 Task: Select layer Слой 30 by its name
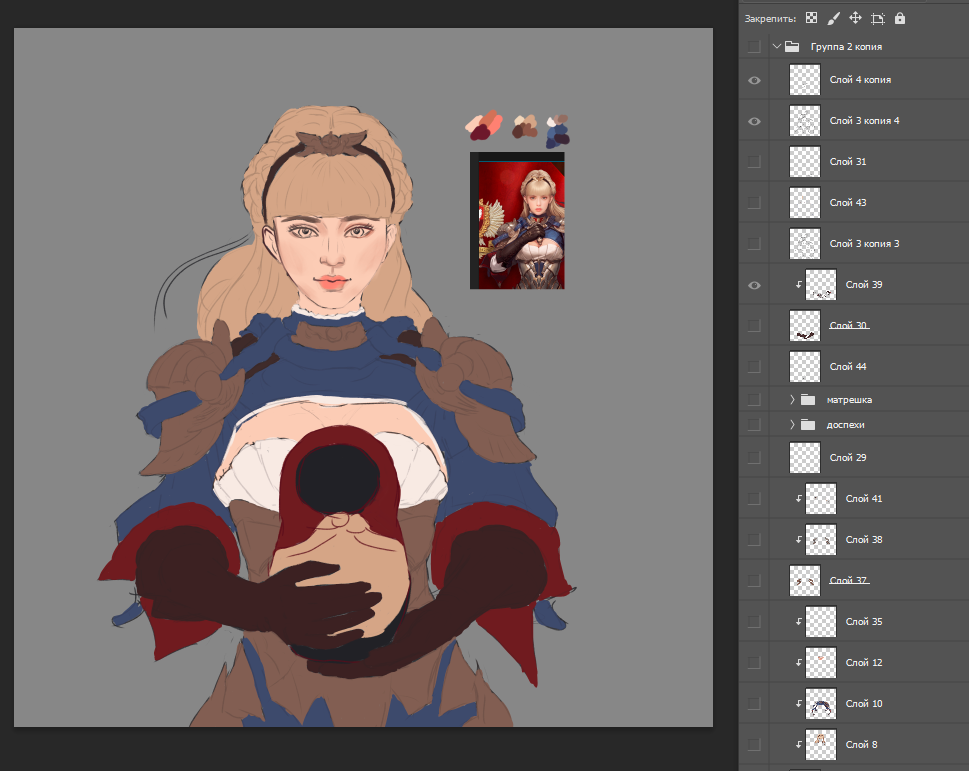pyautogui.click(x=848, y=326)
